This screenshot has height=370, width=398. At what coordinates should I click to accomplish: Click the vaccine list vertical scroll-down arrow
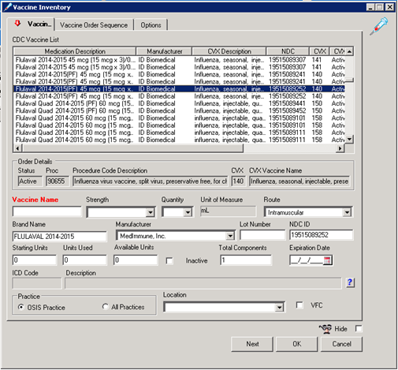pos(349,139)
